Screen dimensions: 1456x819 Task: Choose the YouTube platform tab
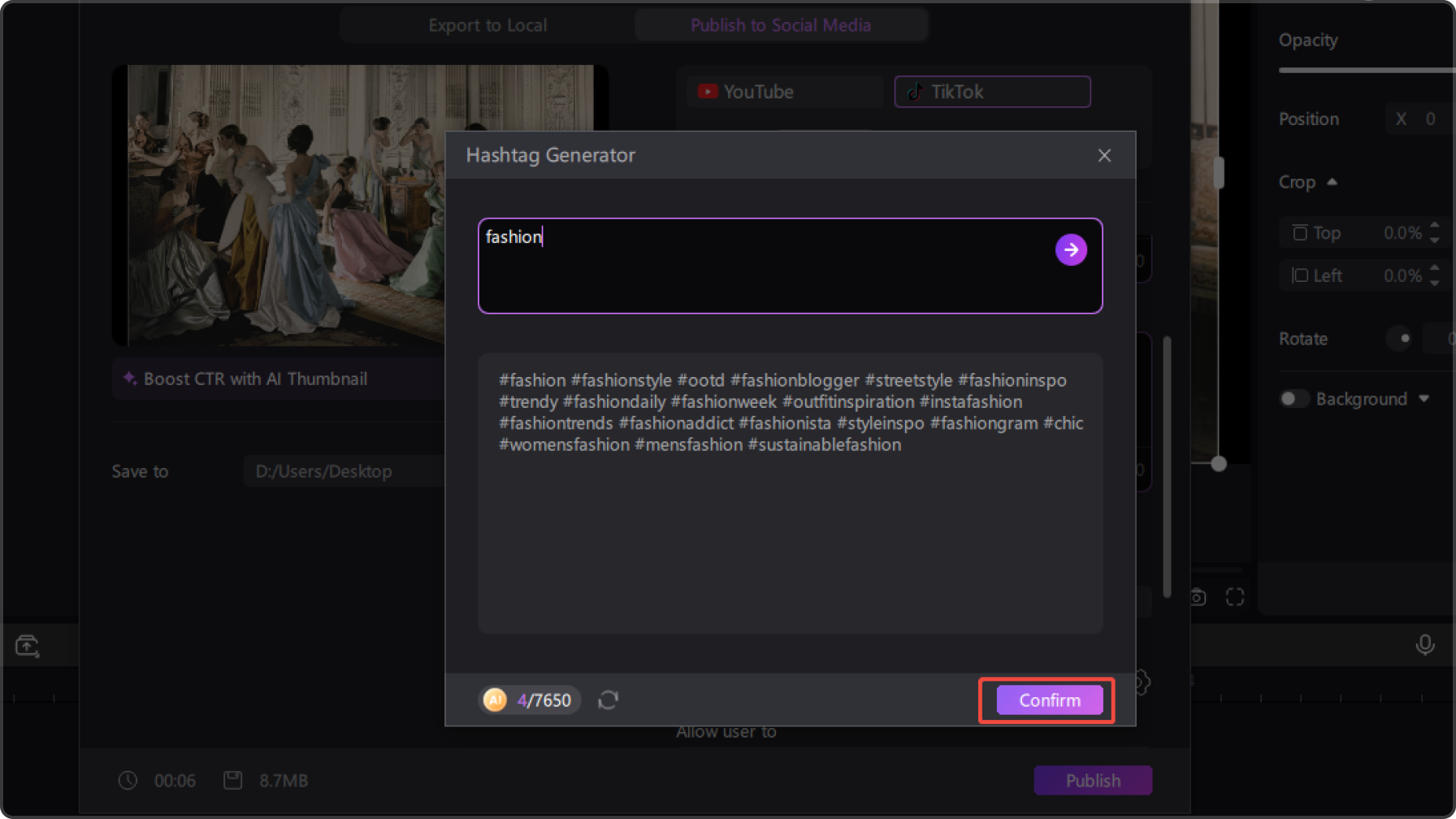[785, 92]
